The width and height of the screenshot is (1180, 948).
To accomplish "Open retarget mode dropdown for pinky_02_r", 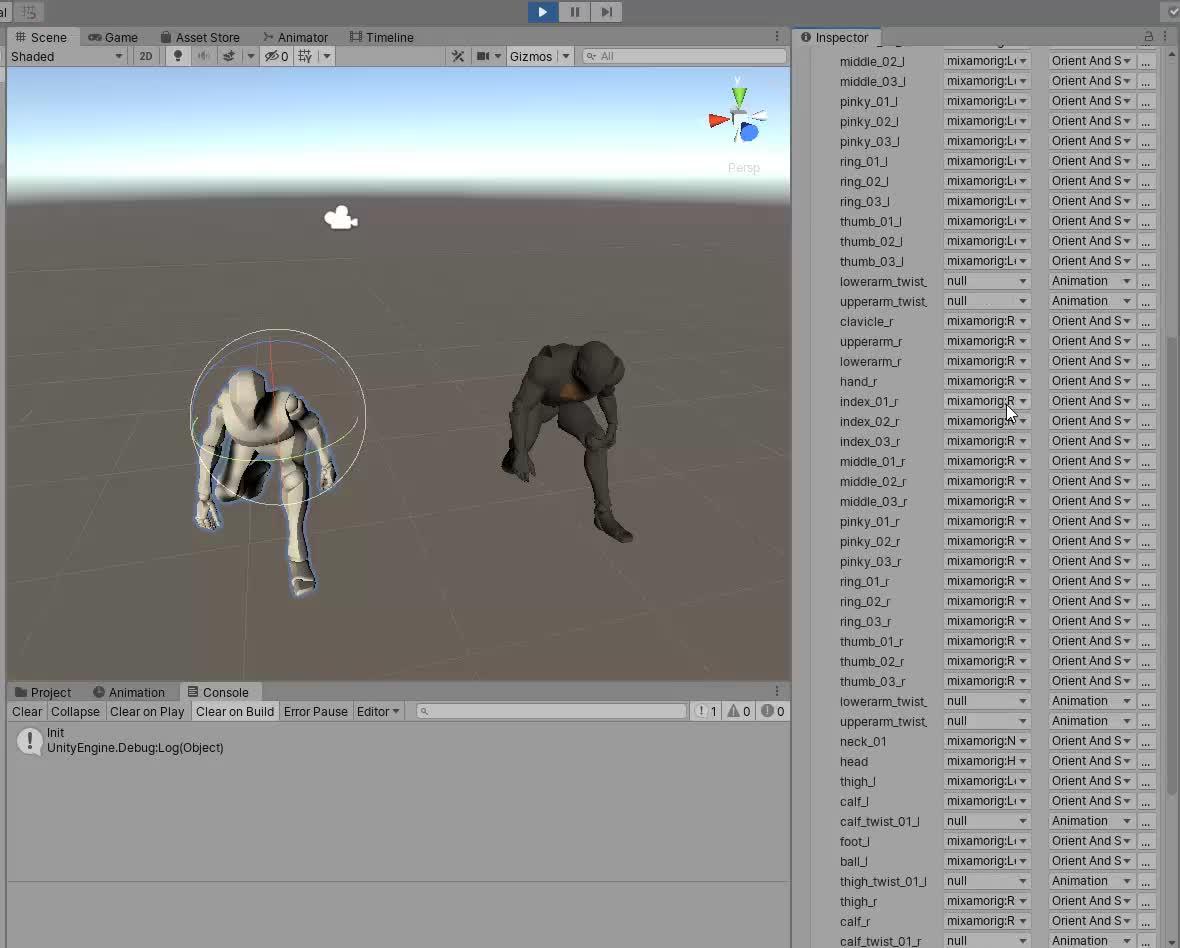I will (x=1090, y=541).
